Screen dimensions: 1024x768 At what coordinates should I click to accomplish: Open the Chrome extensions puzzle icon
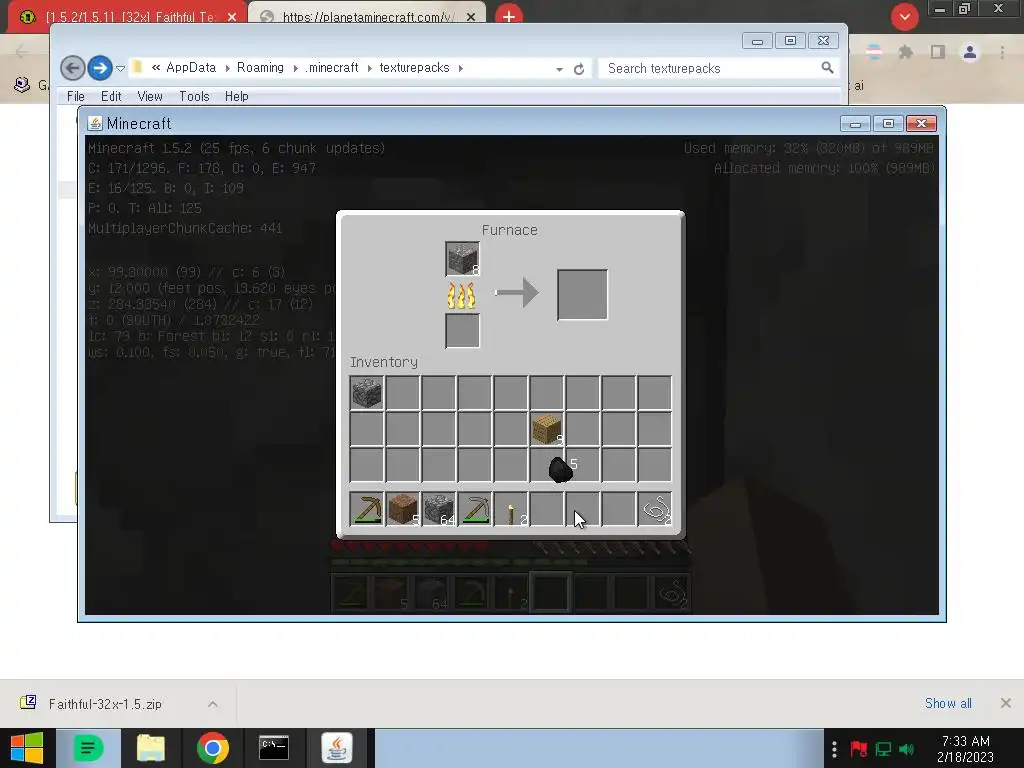[905, 52]
